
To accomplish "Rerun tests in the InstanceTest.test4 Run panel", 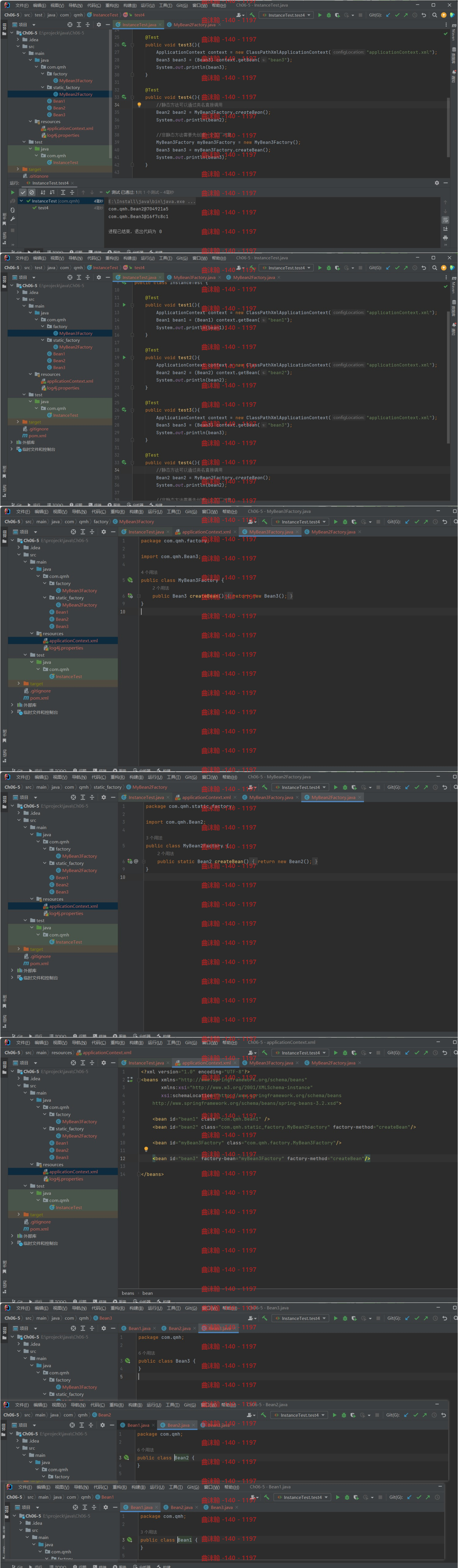I will pyautogui.click(x=12, y=192).
